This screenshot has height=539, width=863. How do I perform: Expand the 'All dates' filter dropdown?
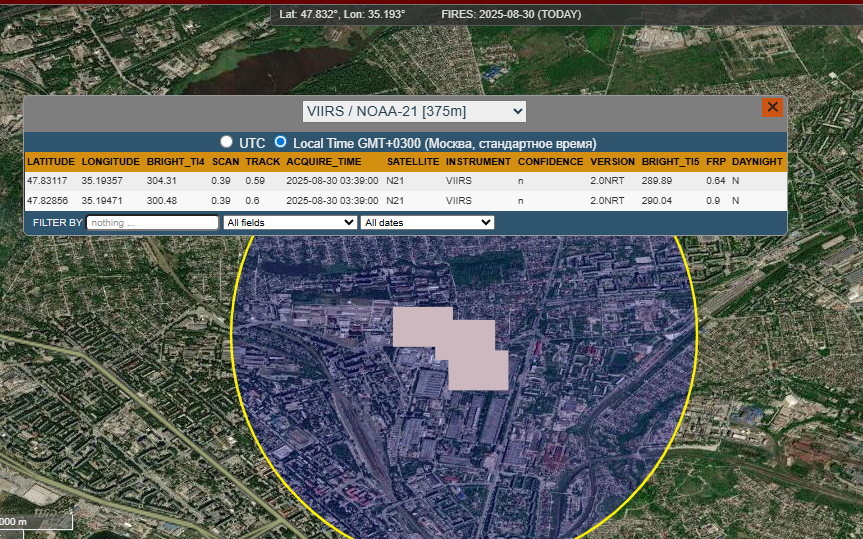(x=427, y=222)
